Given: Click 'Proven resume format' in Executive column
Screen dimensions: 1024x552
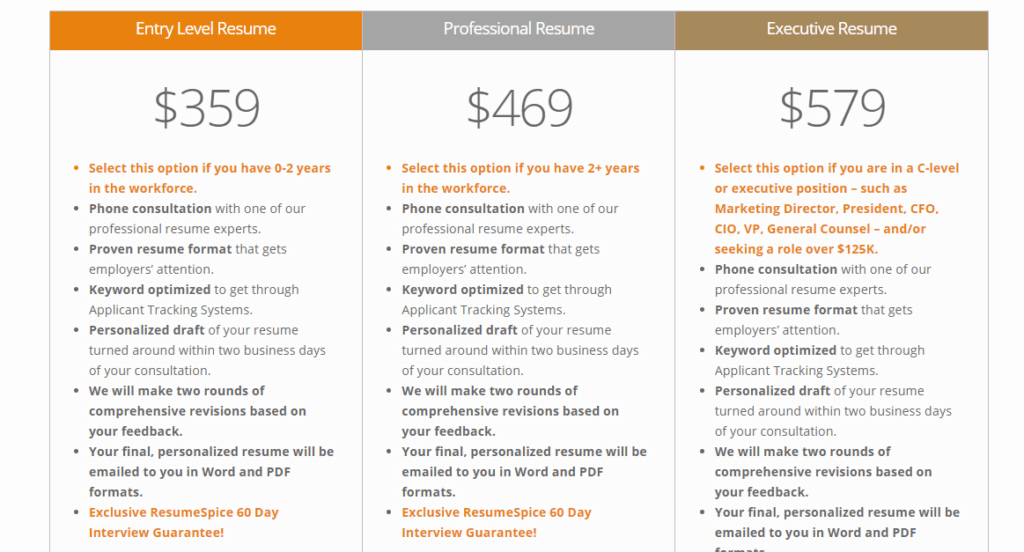Looking at the screenshot, I should 786,310.
